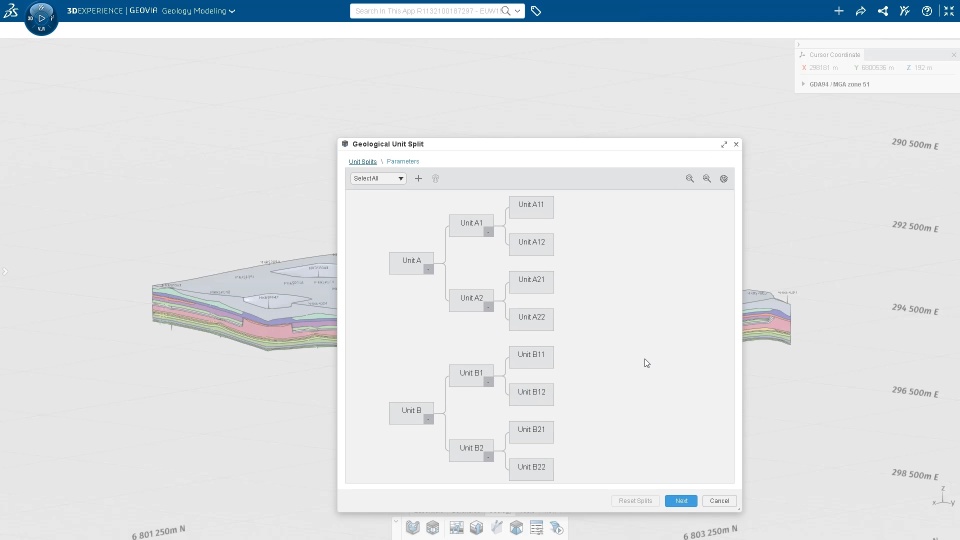960x540 pixels.
Task: Go to the Parameters breadcrumb step
Action: [x=403, y=162]
